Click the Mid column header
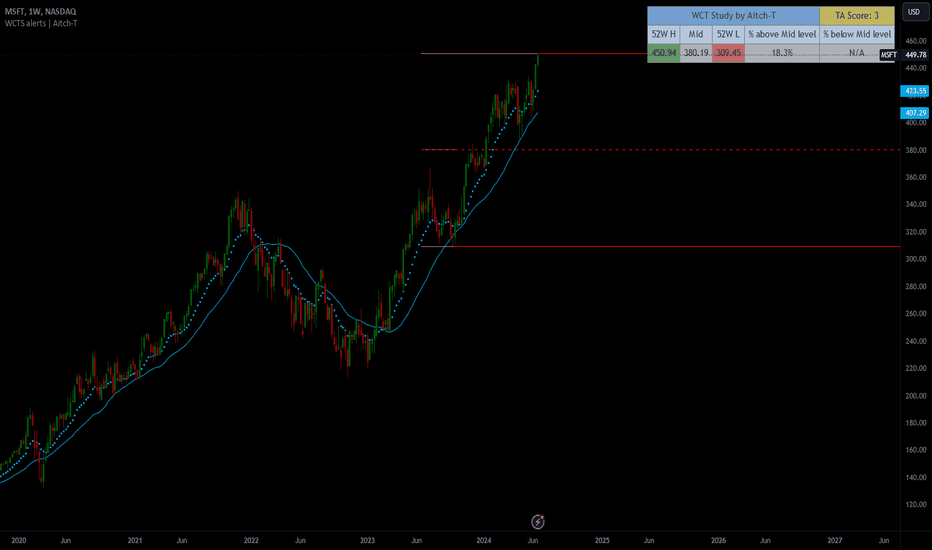Screen dimensions: 932x550 coord(696,34)
